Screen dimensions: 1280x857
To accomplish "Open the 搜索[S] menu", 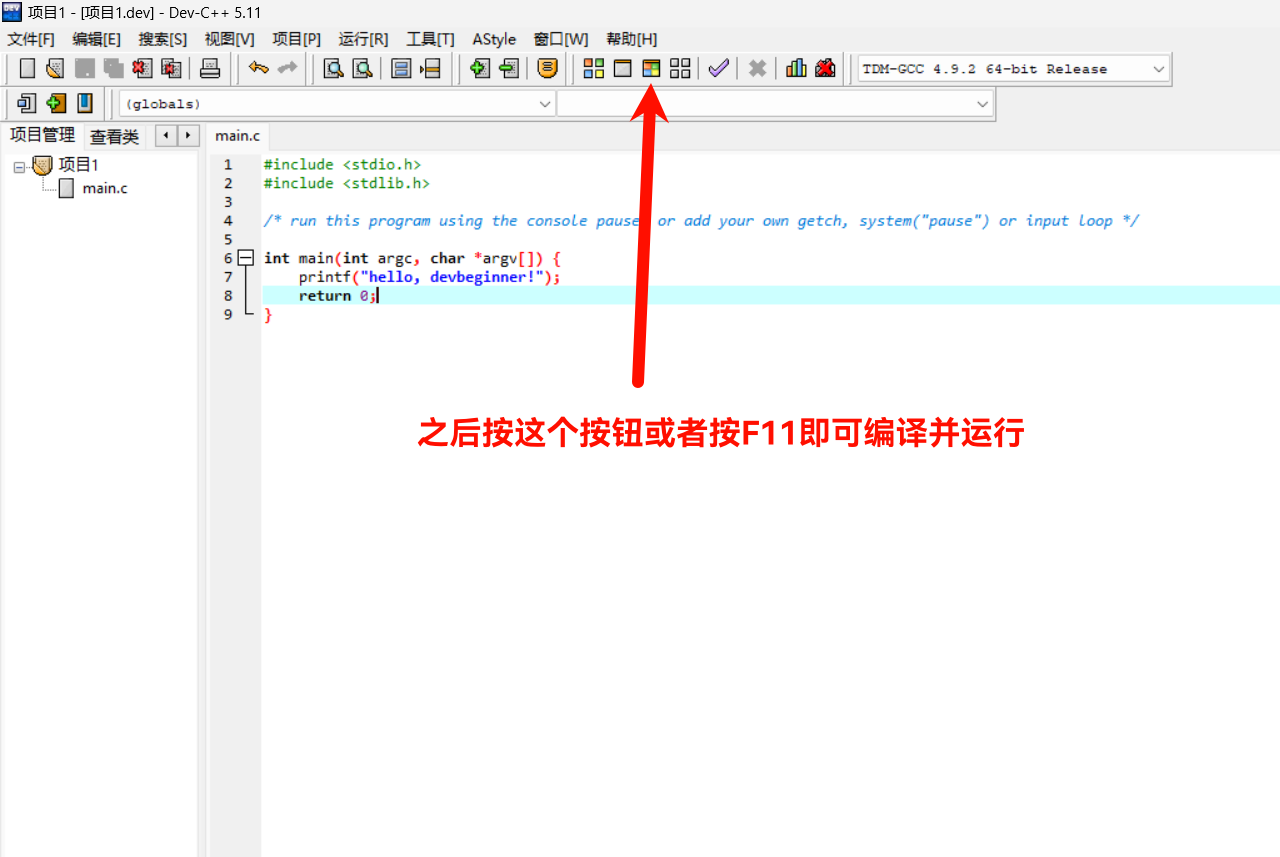I will click(162, 39).
